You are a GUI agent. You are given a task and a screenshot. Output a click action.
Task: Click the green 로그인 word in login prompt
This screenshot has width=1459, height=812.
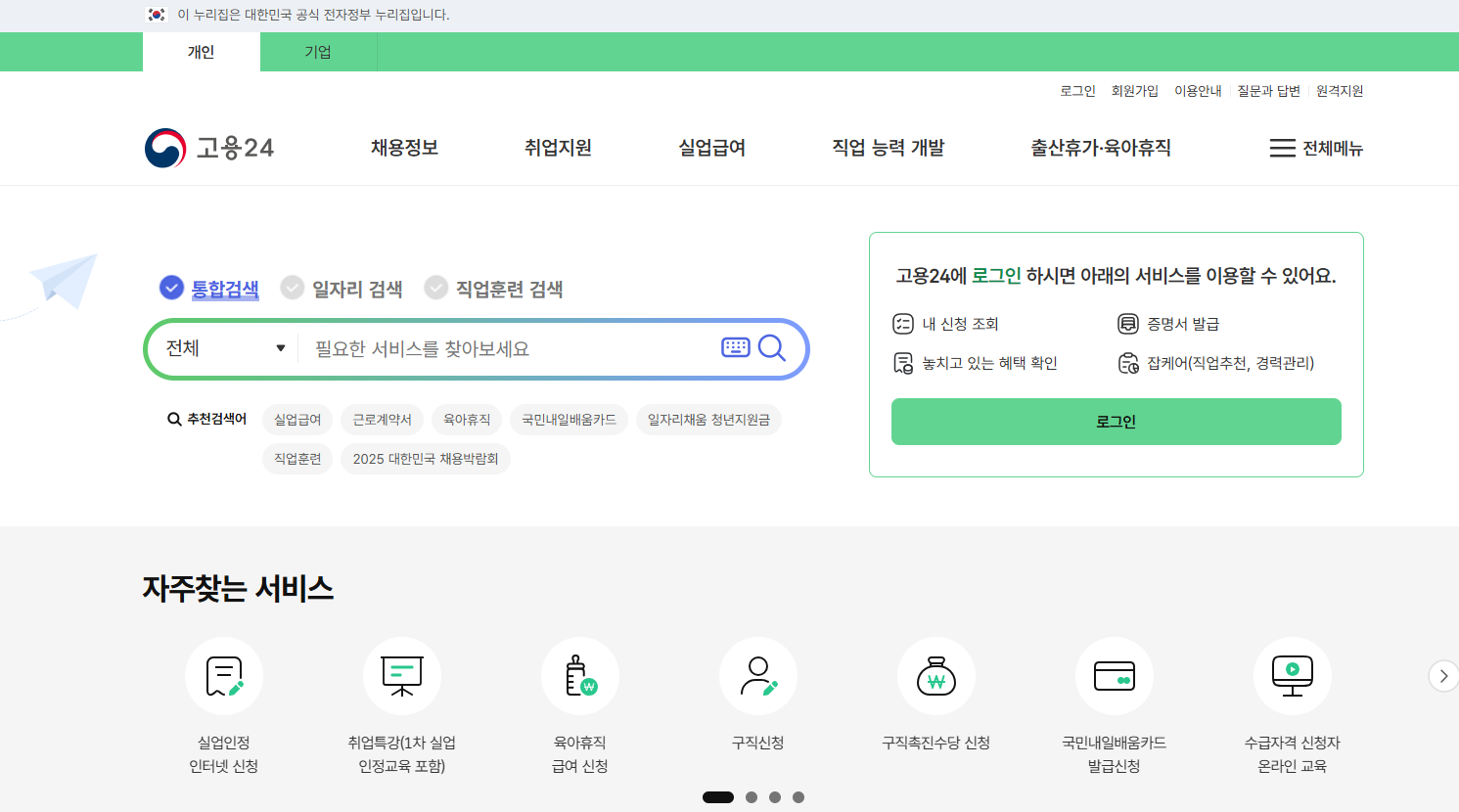click(996, 276)
